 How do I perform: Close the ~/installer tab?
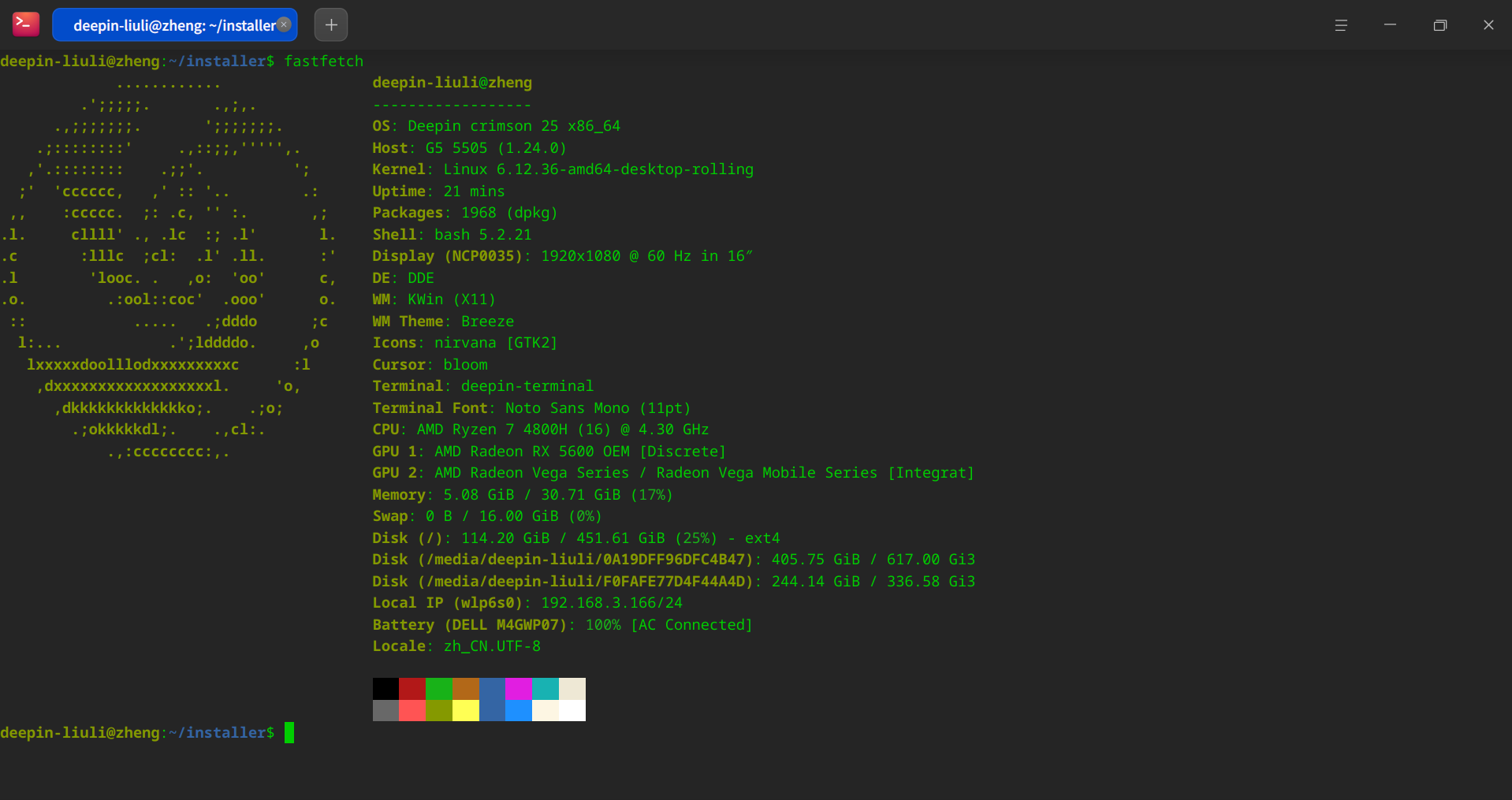tap(285, 24)
